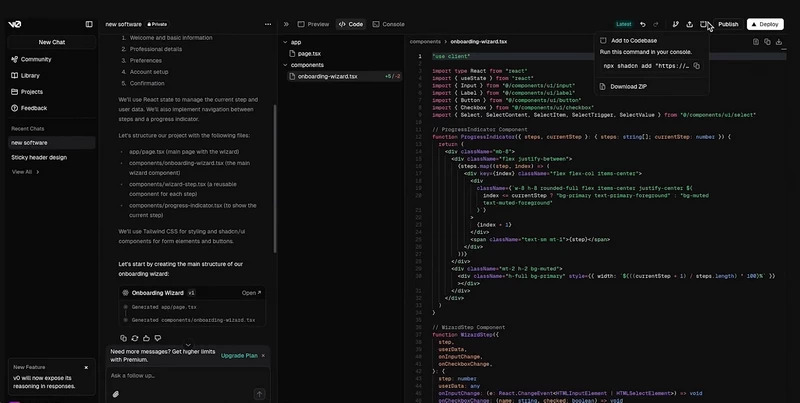Collapse the app folder in file tree
Image resolution: width=800 pixels, height=403 pixels.
pos(285,42)
